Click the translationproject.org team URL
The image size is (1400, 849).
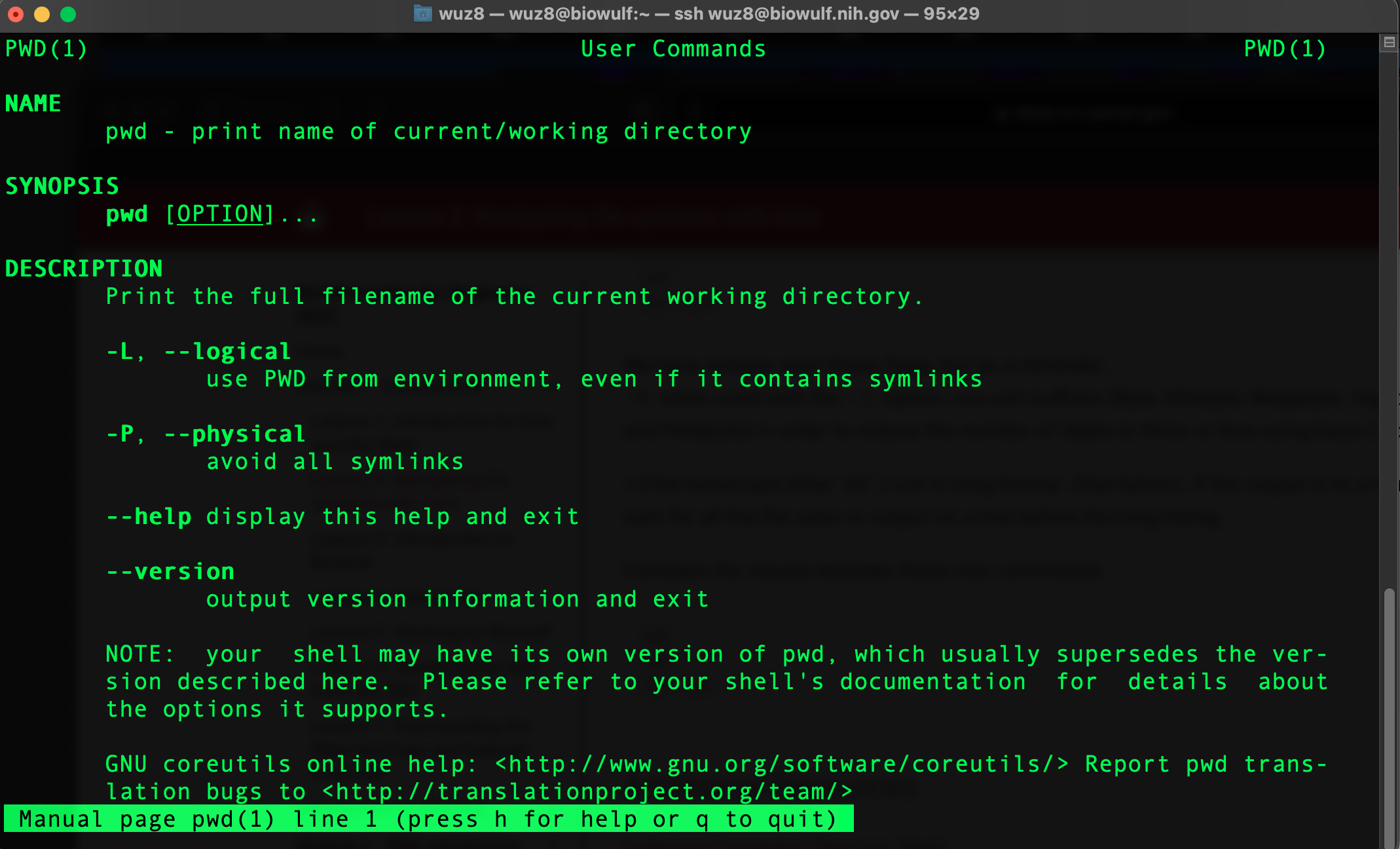[x=587, y=792]
